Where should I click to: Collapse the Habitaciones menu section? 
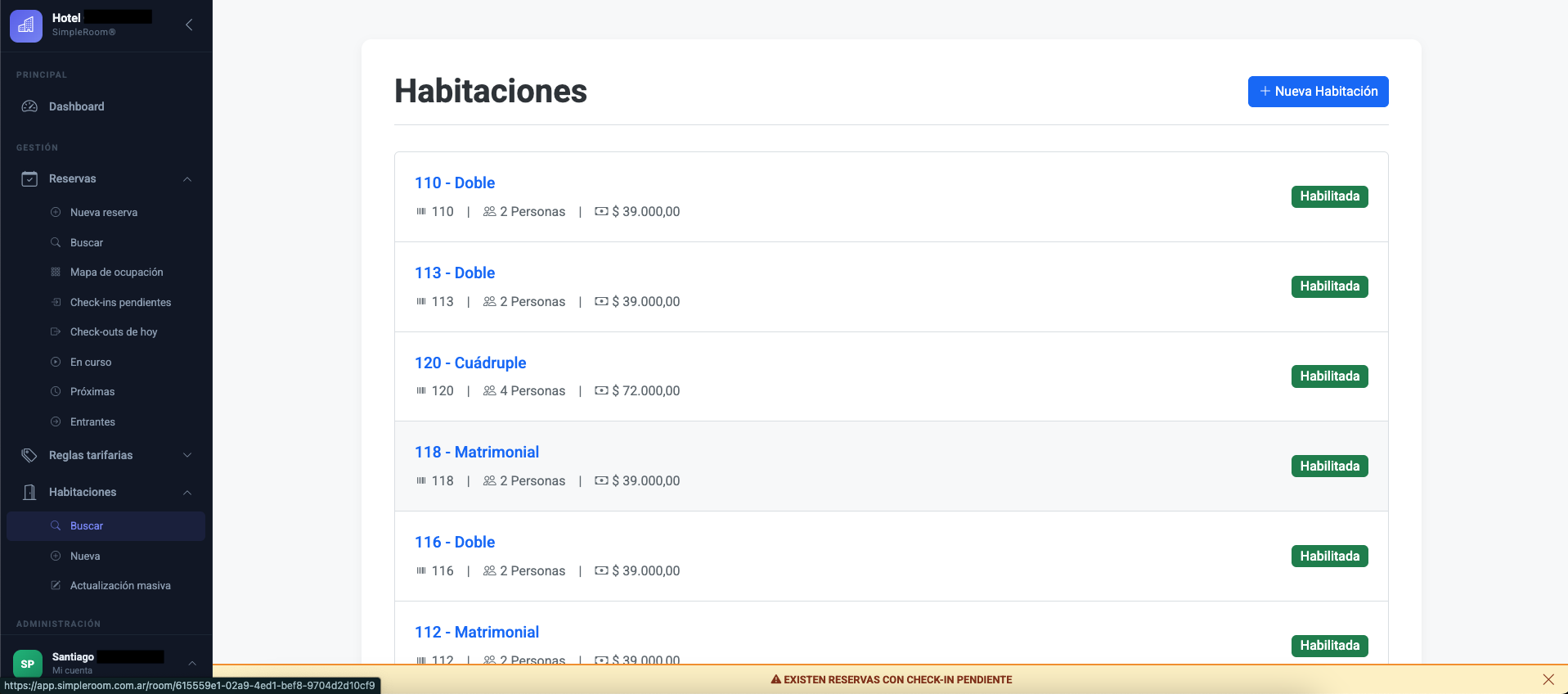(x=187, y=493)
